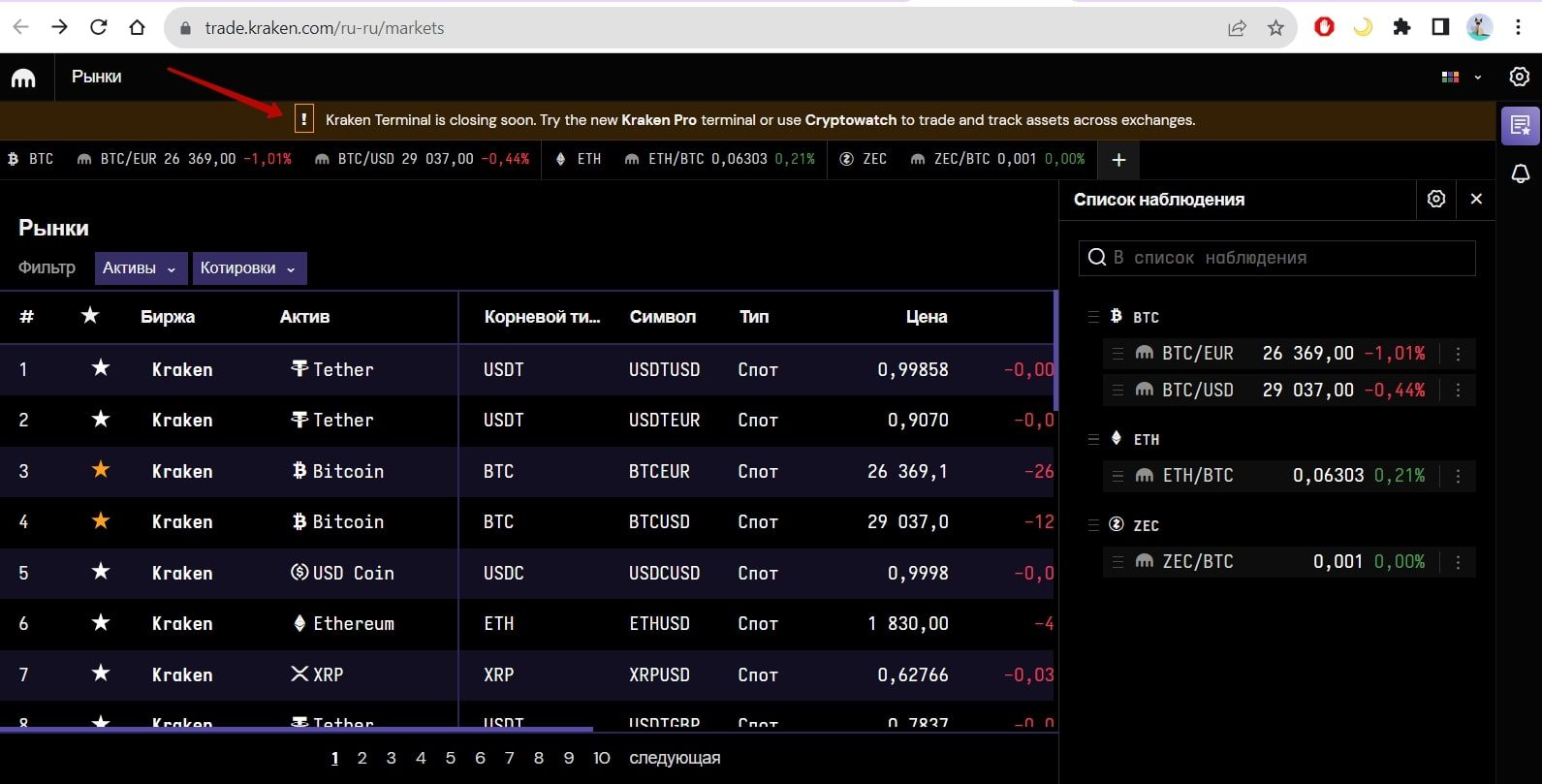Star Ethereum ETHUSD row
1542x784 pixels.
(x=100, y=622)
